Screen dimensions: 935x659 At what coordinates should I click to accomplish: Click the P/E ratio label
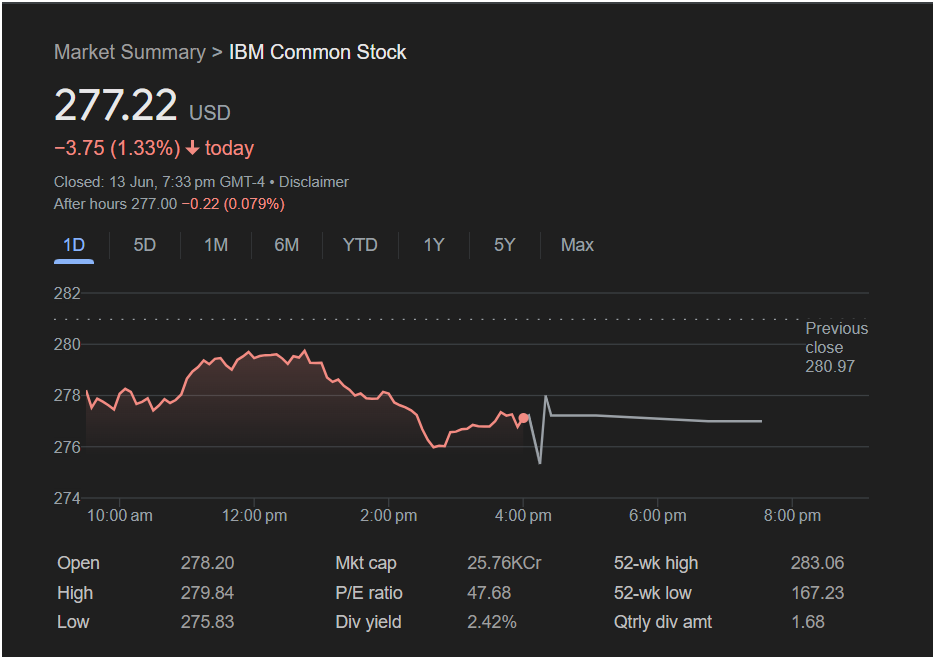pos(369,593)
